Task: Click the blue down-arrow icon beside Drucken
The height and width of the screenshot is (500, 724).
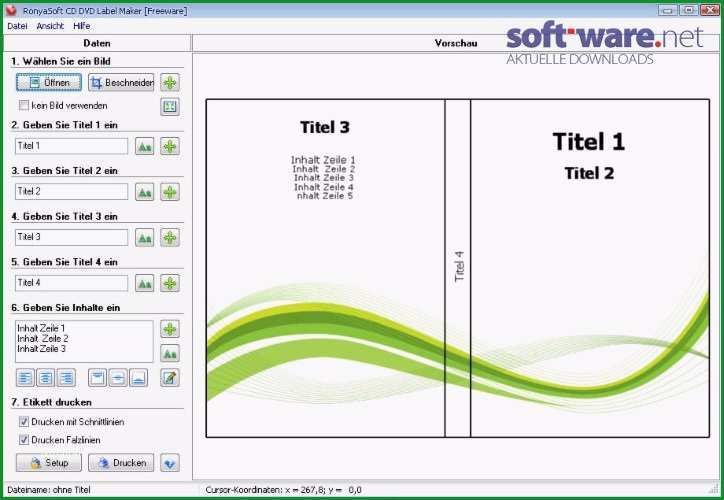Action: tap(170, 463)
